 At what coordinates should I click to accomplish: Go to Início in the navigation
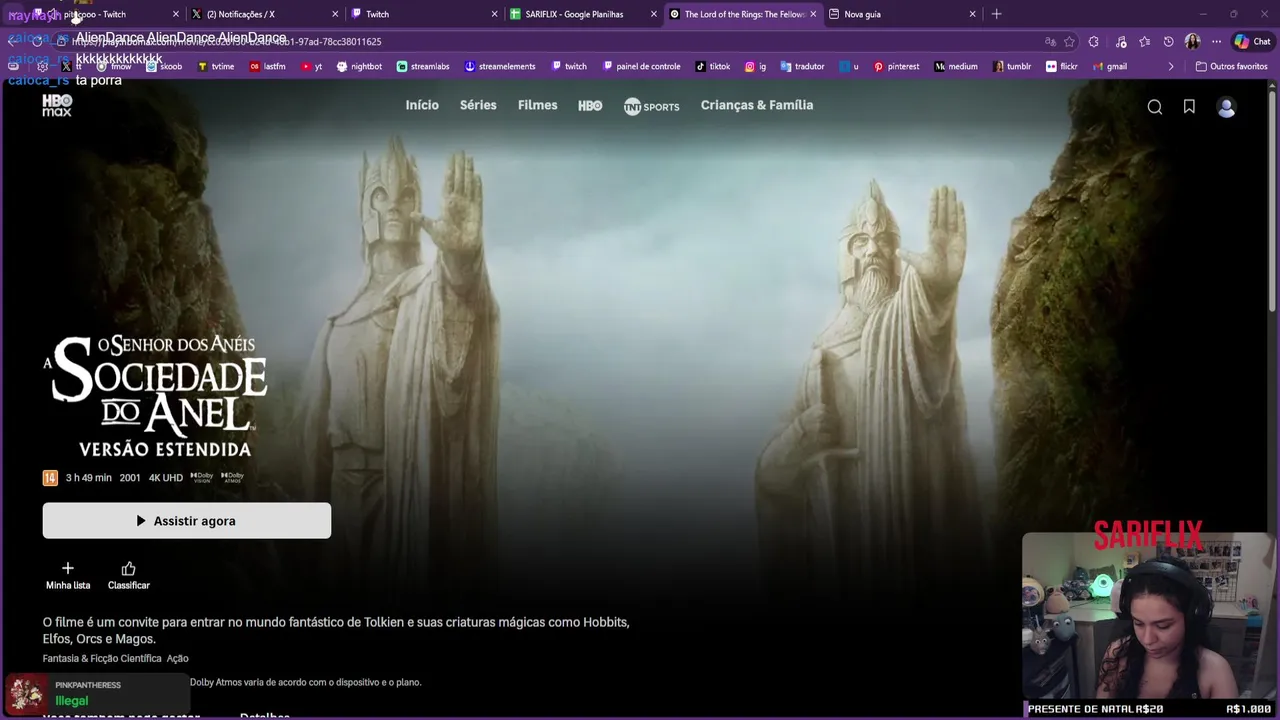422,105
